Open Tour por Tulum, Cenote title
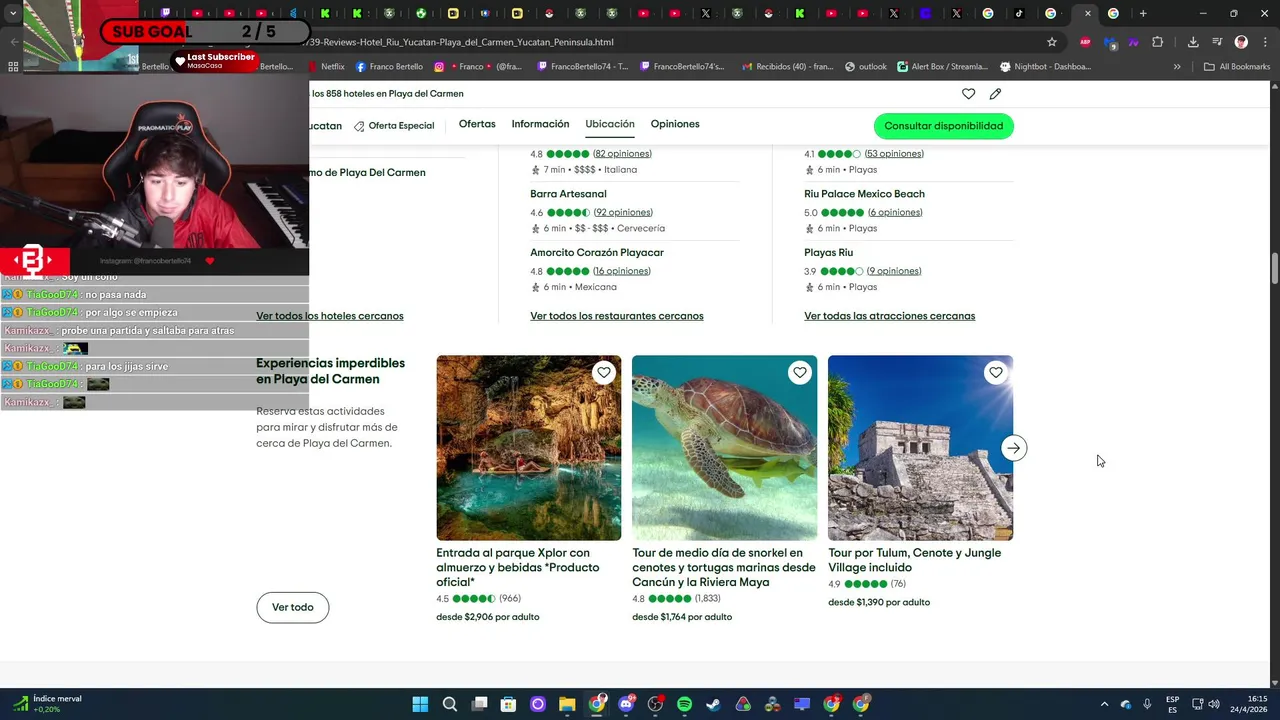 [915, 560]
